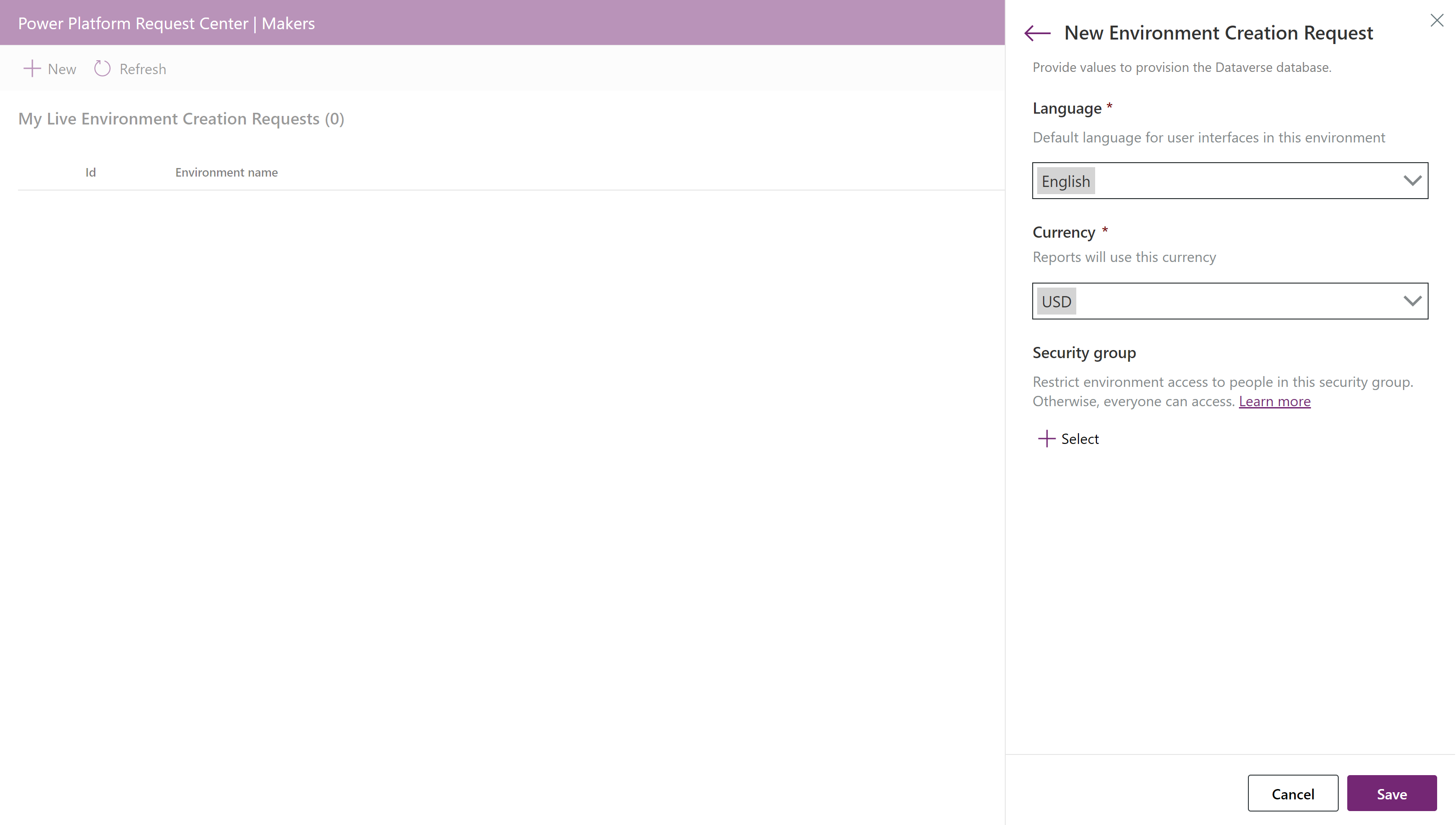Click the back arrow navigation icon
Screen dimensions: 1456x825
coord(1038,32)
